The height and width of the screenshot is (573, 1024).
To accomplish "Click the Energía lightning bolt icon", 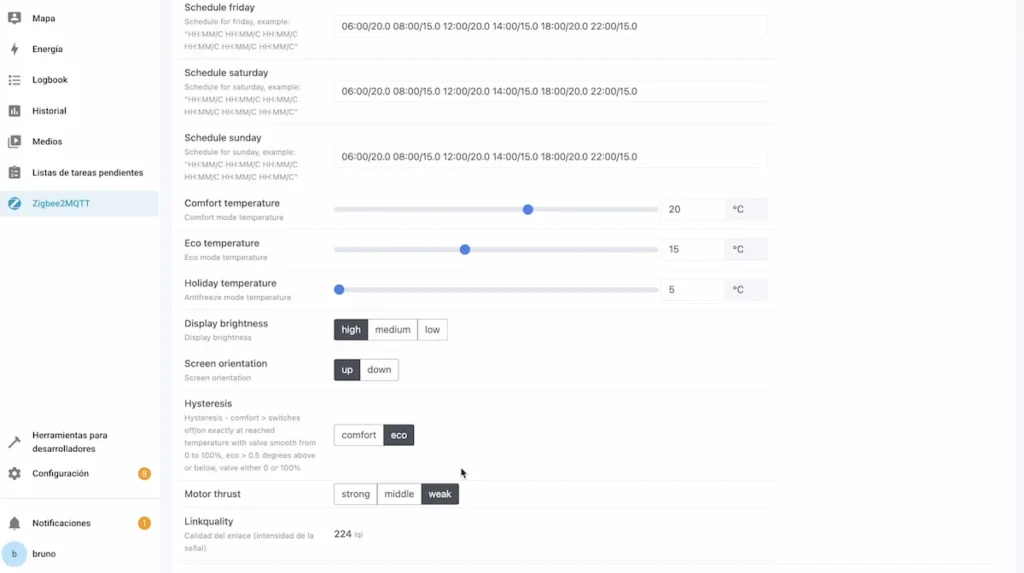I will click(x=14, y=49).
